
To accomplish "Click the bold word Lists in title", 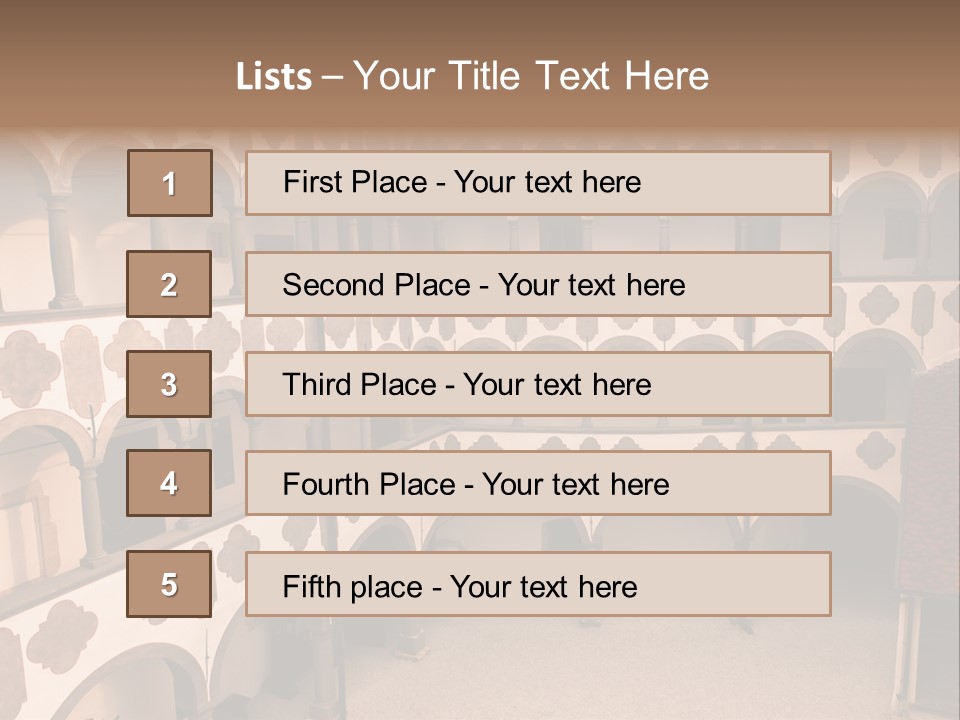I will coord(274,76).
